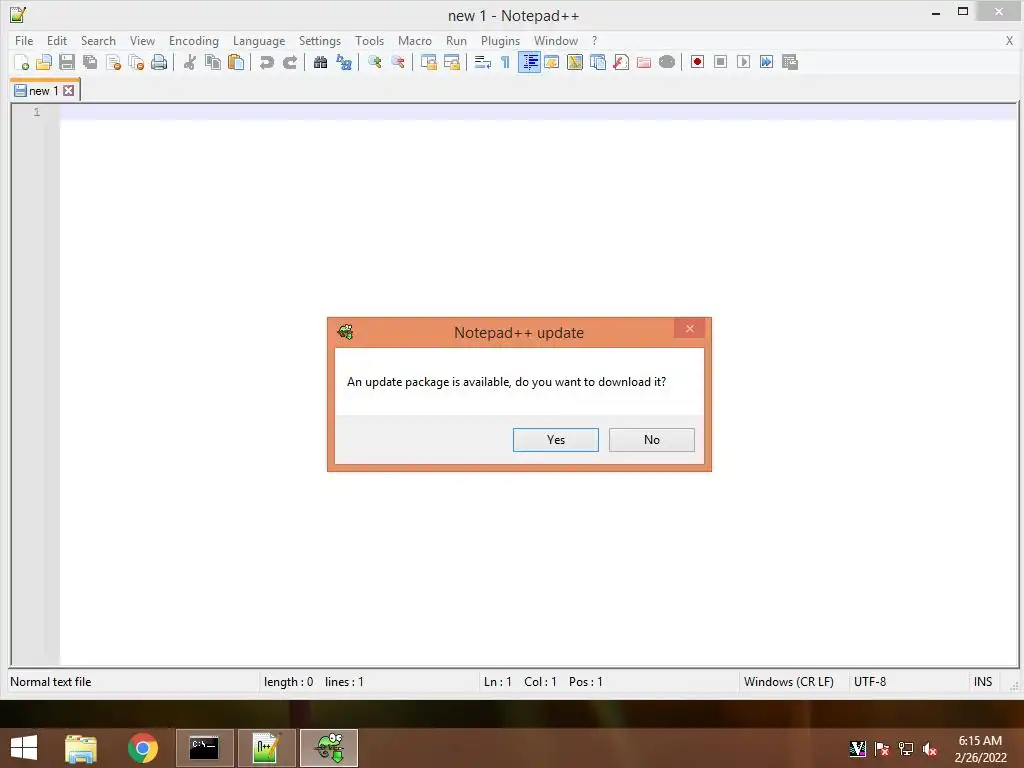Open Google Chrome from the taskbar
The width and height of the screenshot is (1024, 768).
(x=143, y=748)
